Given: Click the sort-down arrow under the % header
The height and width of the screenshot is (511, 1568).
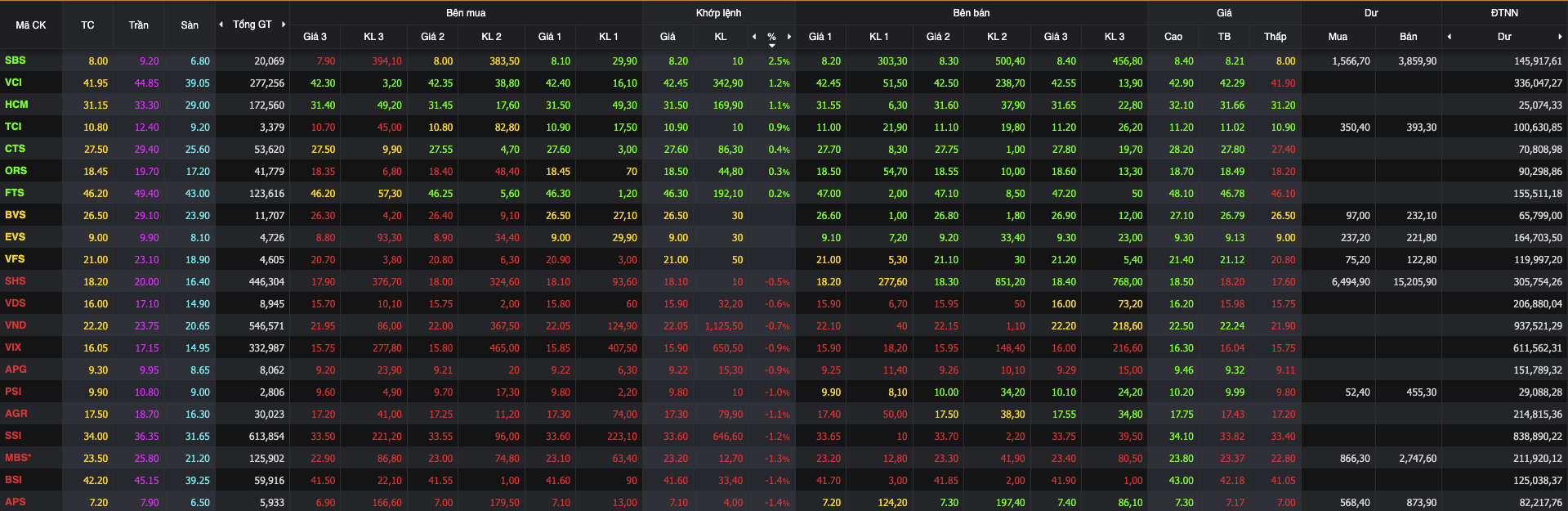Looking at the screenshot, I should coord(772,46).
